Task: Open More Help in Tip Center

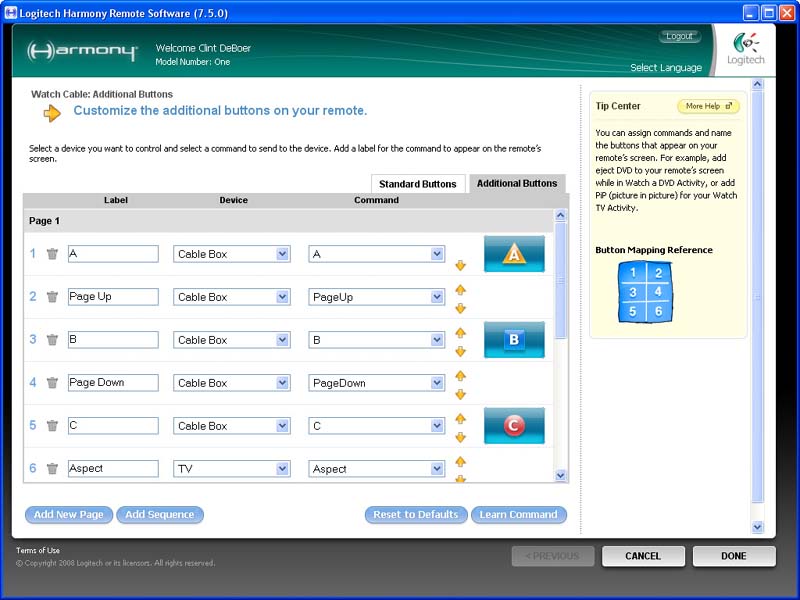Action: coord(708,106)
